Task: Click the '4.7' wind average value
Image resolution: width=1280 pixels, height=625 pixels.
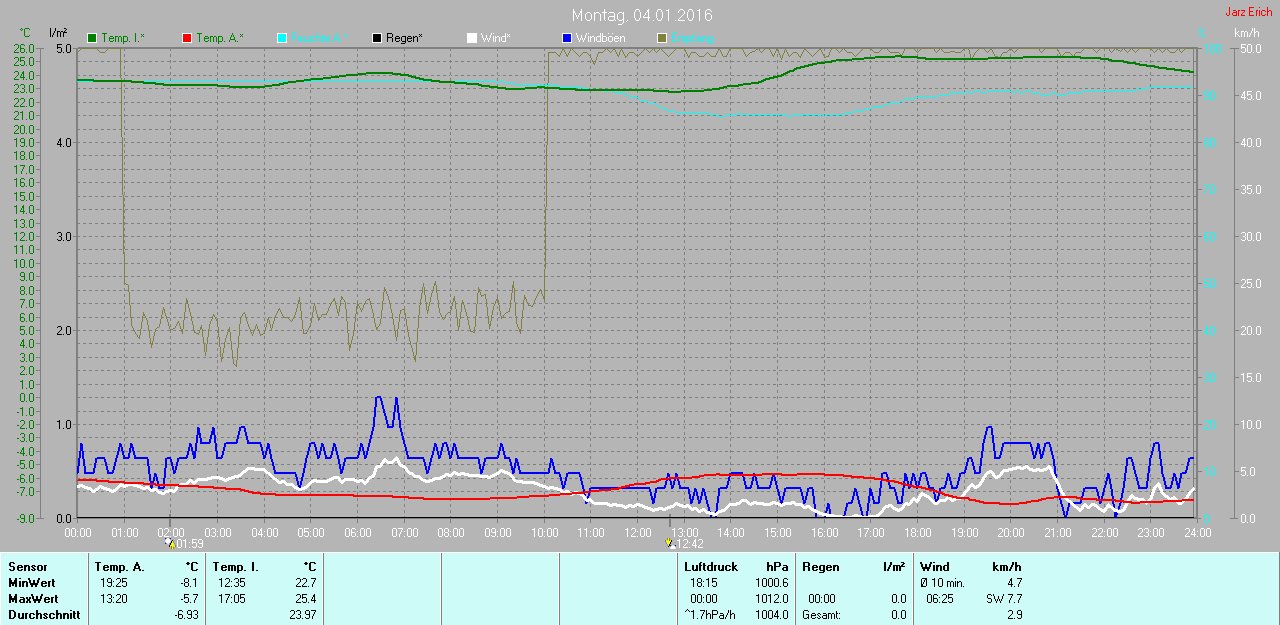Action: [1014, 583]
